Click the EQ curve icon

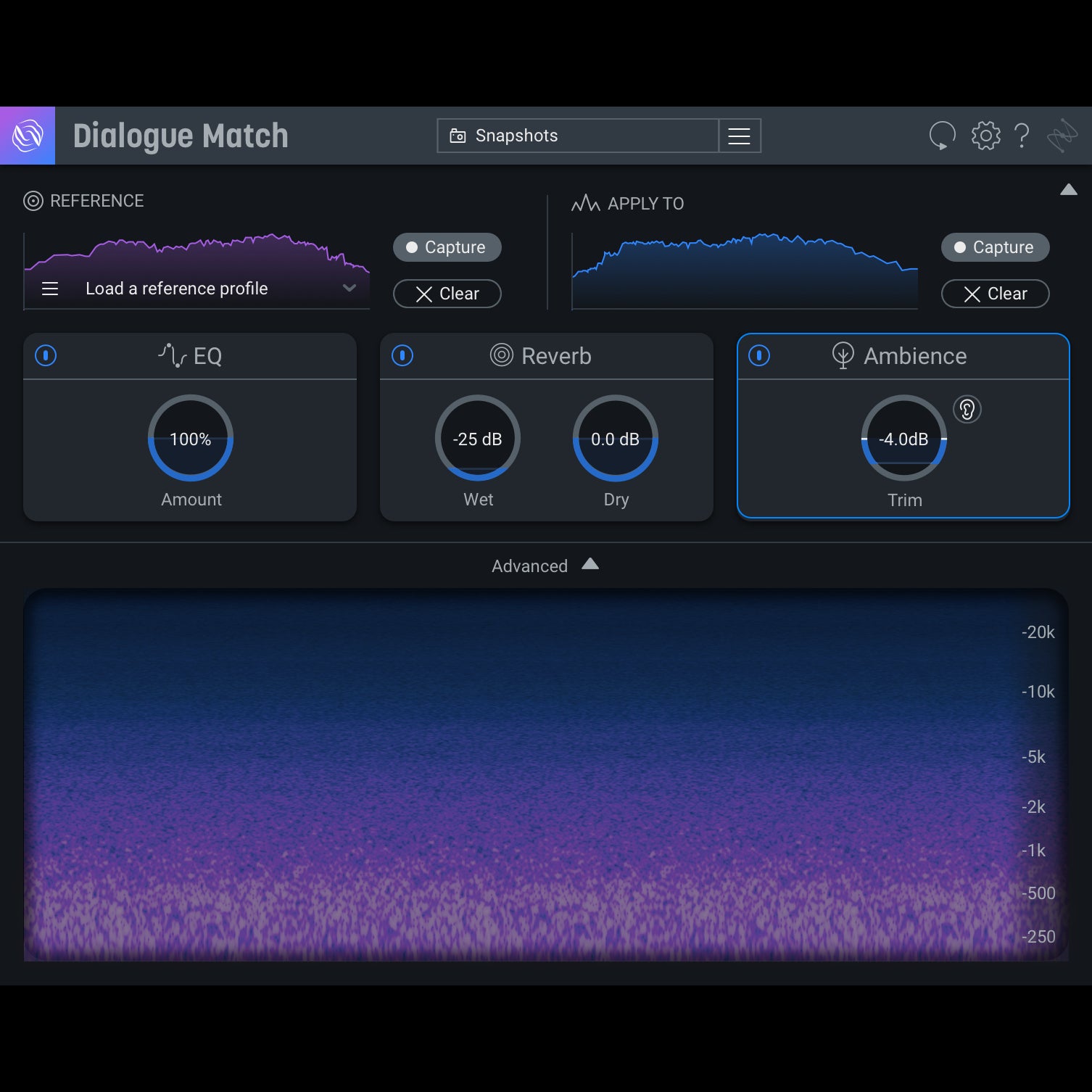(173, 355)
